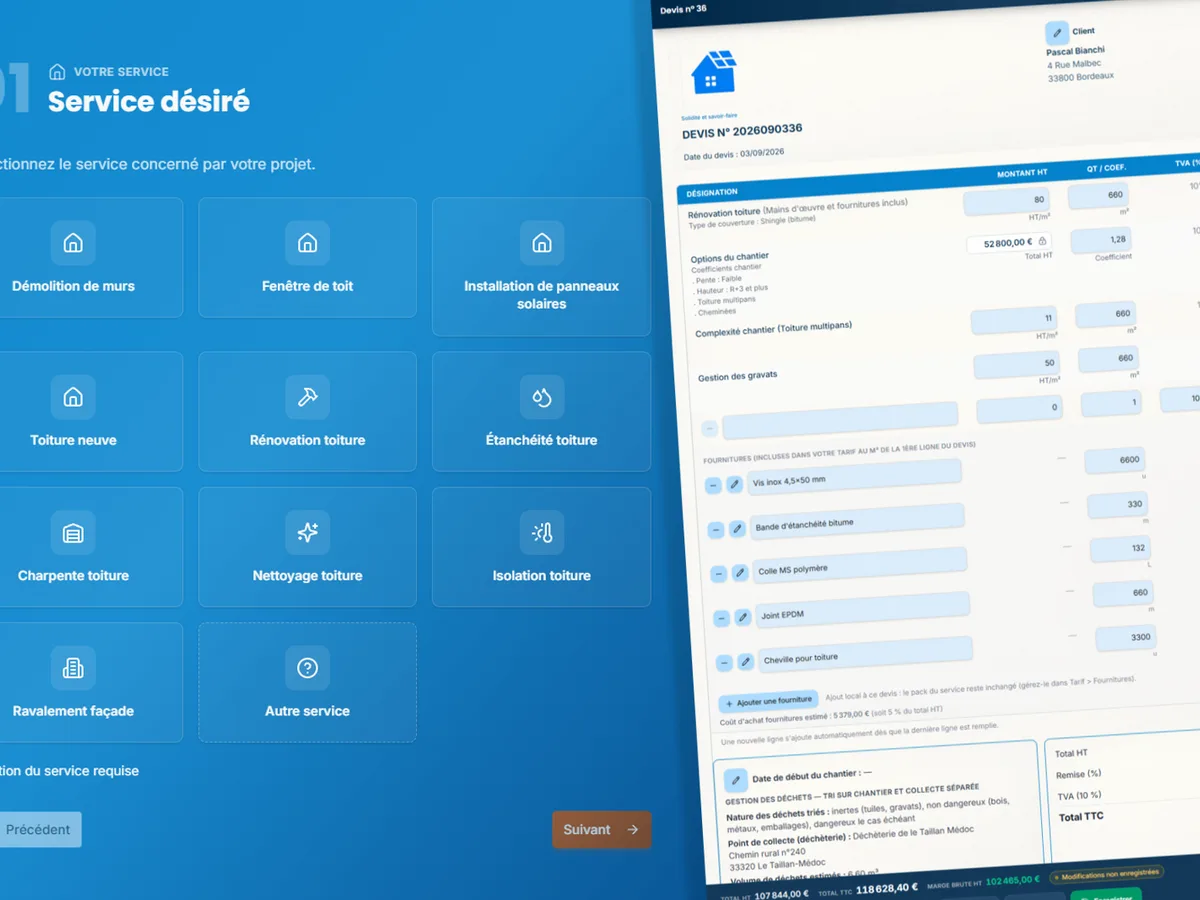Edit the Cheville pour toiture supply
Screen dimensions: 1200x900
[x=746, y=661]
